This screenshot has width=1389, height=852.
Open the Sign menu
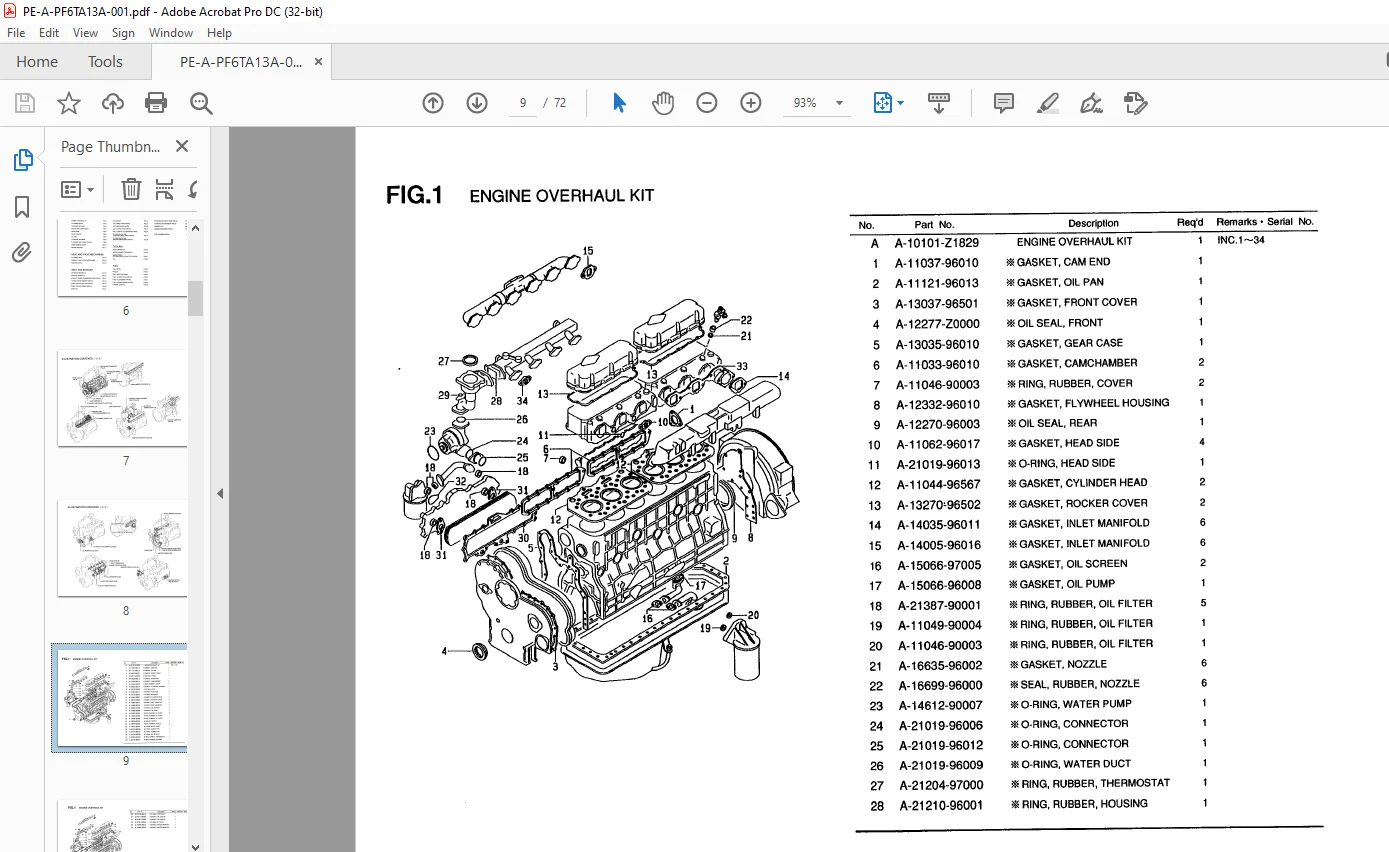click(123, 33)
